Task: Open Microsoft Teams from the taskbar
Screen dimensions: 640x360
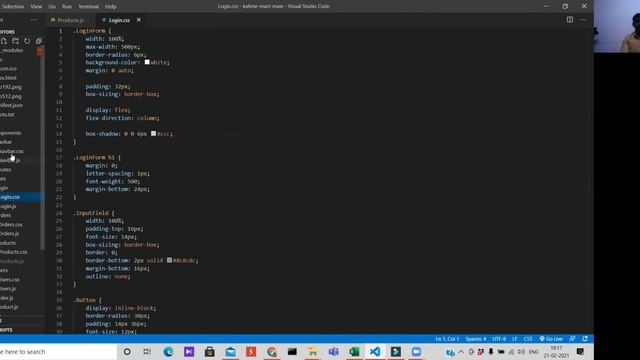Action: [333, 351]
